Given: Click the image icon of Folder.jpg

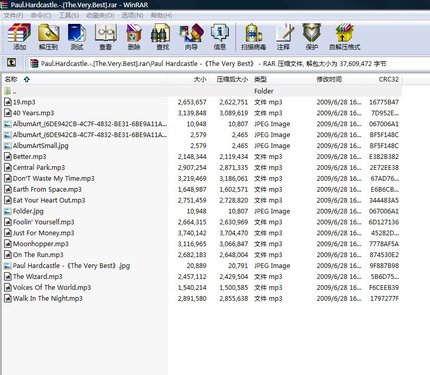Looking at the screenshot, I should click(8, 211).
